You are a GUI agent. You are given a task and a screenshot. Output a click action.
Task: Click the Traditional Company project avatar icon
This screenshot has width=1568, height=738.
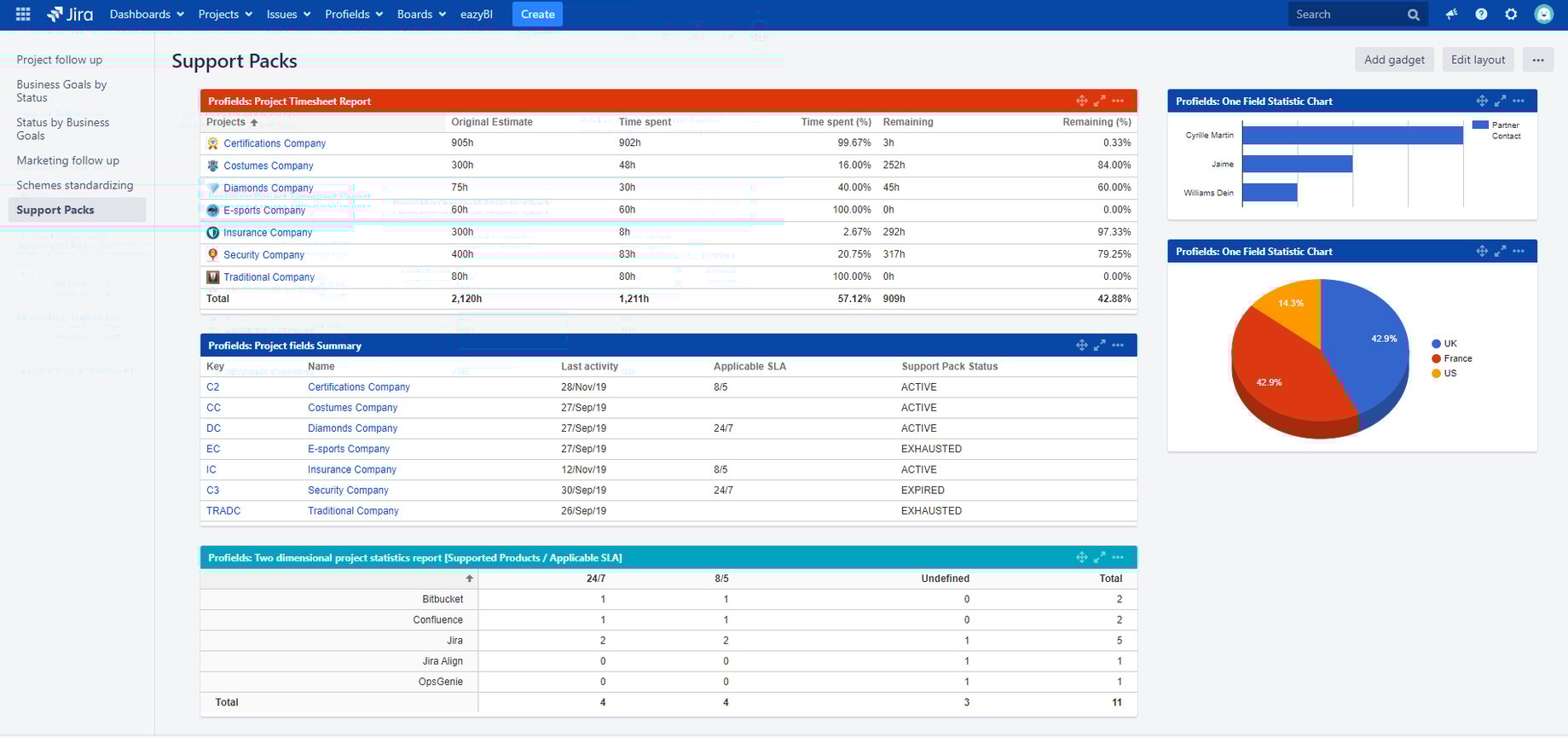(213, 276)
